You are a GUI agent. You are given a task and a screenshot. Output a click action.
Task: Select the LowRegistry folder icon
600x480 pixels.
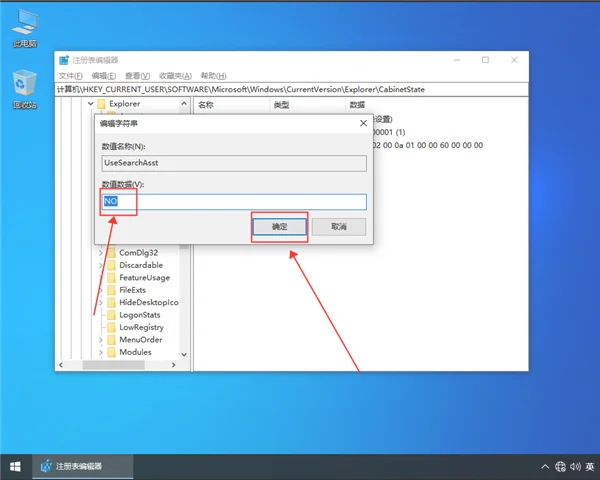pyautogui.click(x=111, y=327)
